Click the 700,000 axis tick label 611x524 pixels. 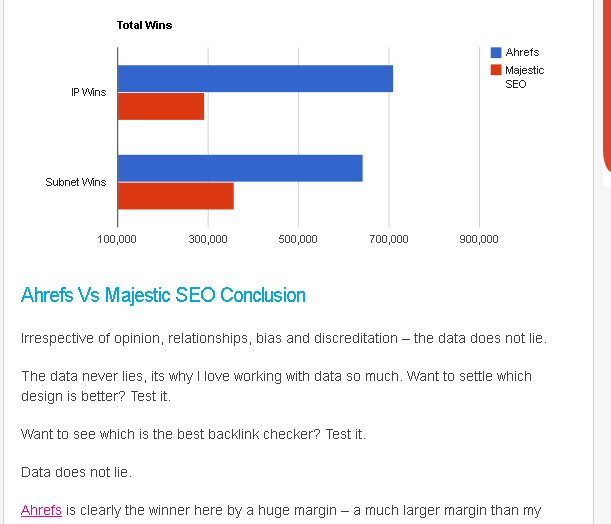coord(389,239)
